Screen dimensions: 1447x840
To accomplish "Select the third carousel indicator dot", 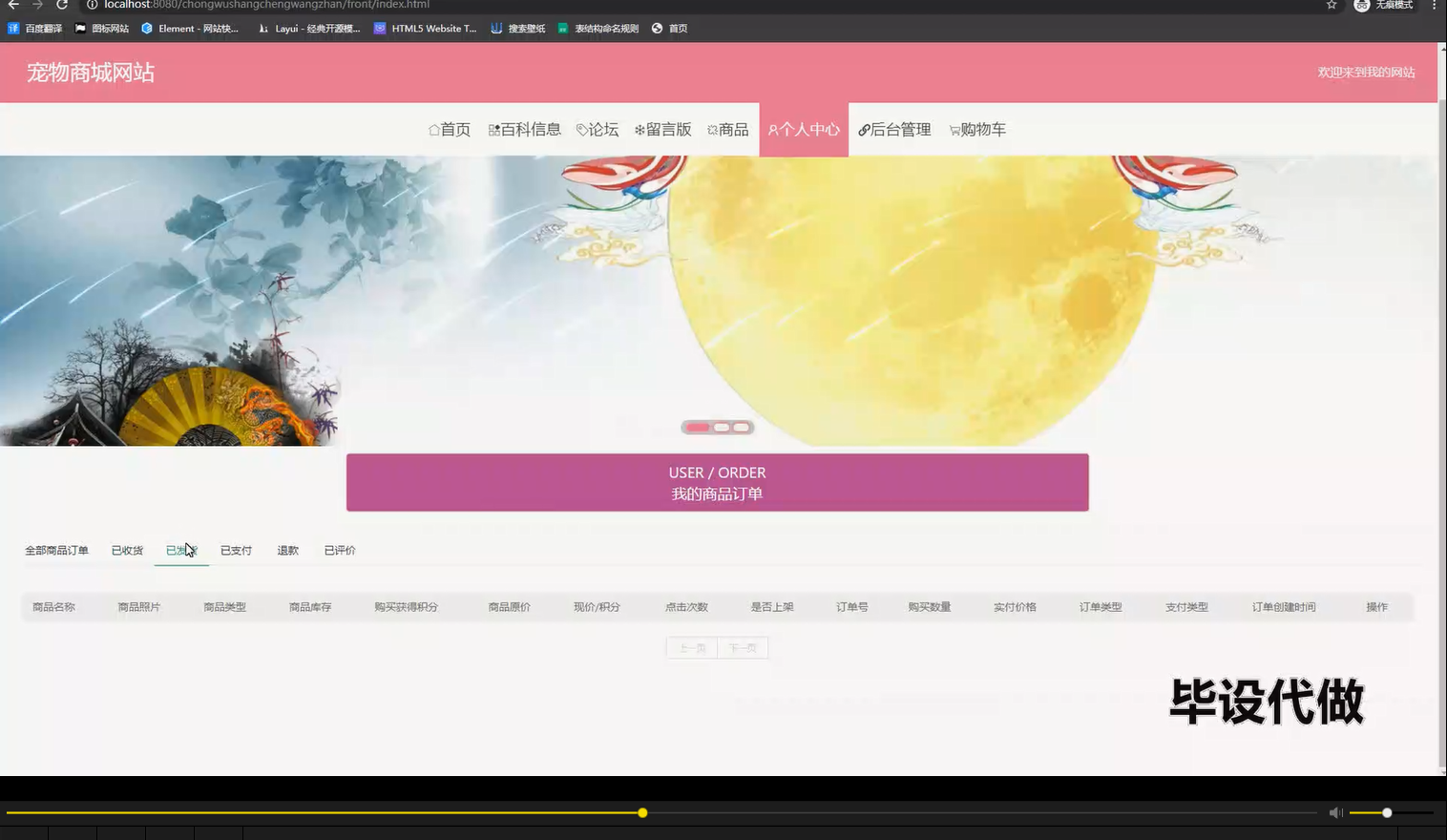I will click(742, 428).
